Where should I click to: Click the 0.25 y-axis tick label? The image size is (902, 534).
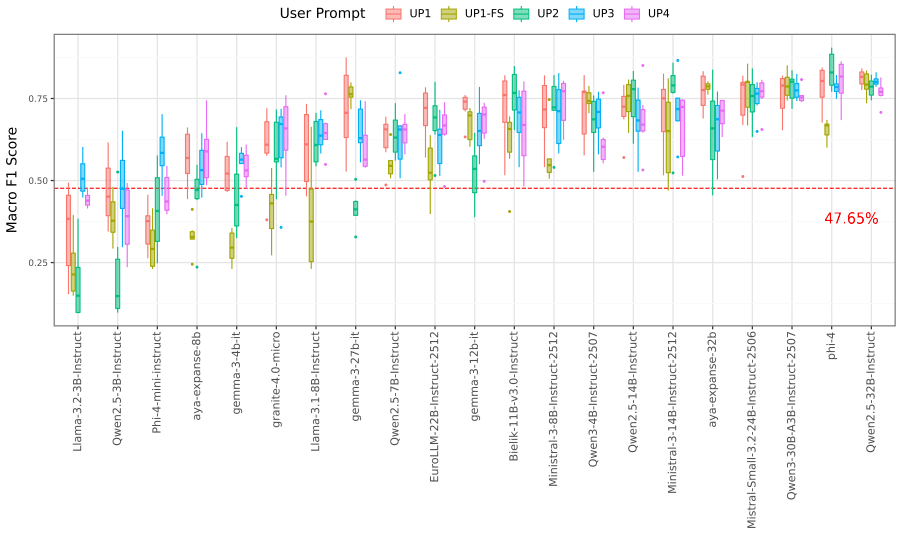click(39, 263)
